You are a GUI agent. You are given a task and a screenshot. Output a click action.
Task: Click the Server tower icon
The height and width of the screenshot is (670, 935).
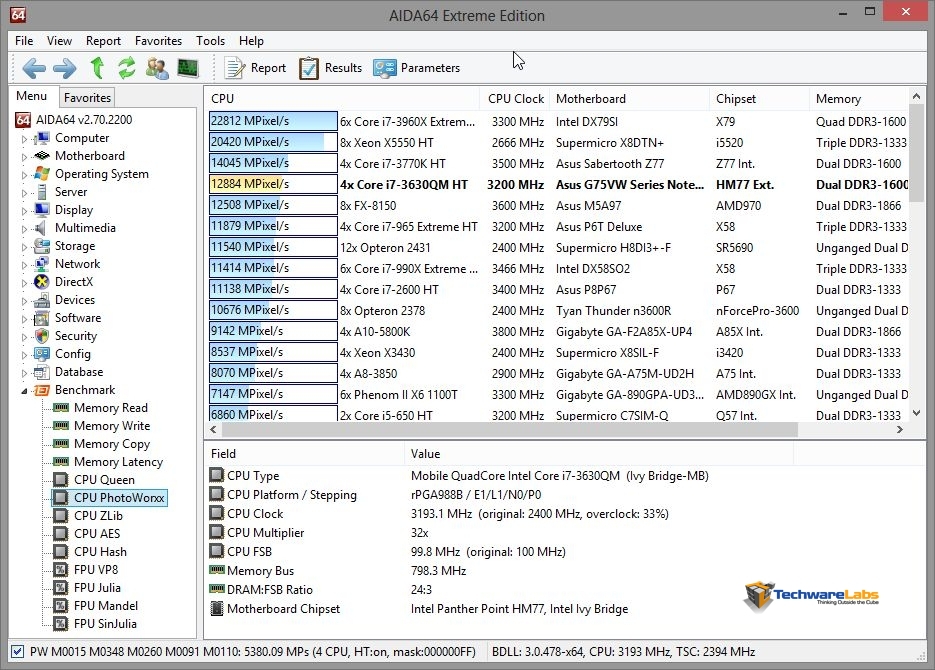[42, 192]
